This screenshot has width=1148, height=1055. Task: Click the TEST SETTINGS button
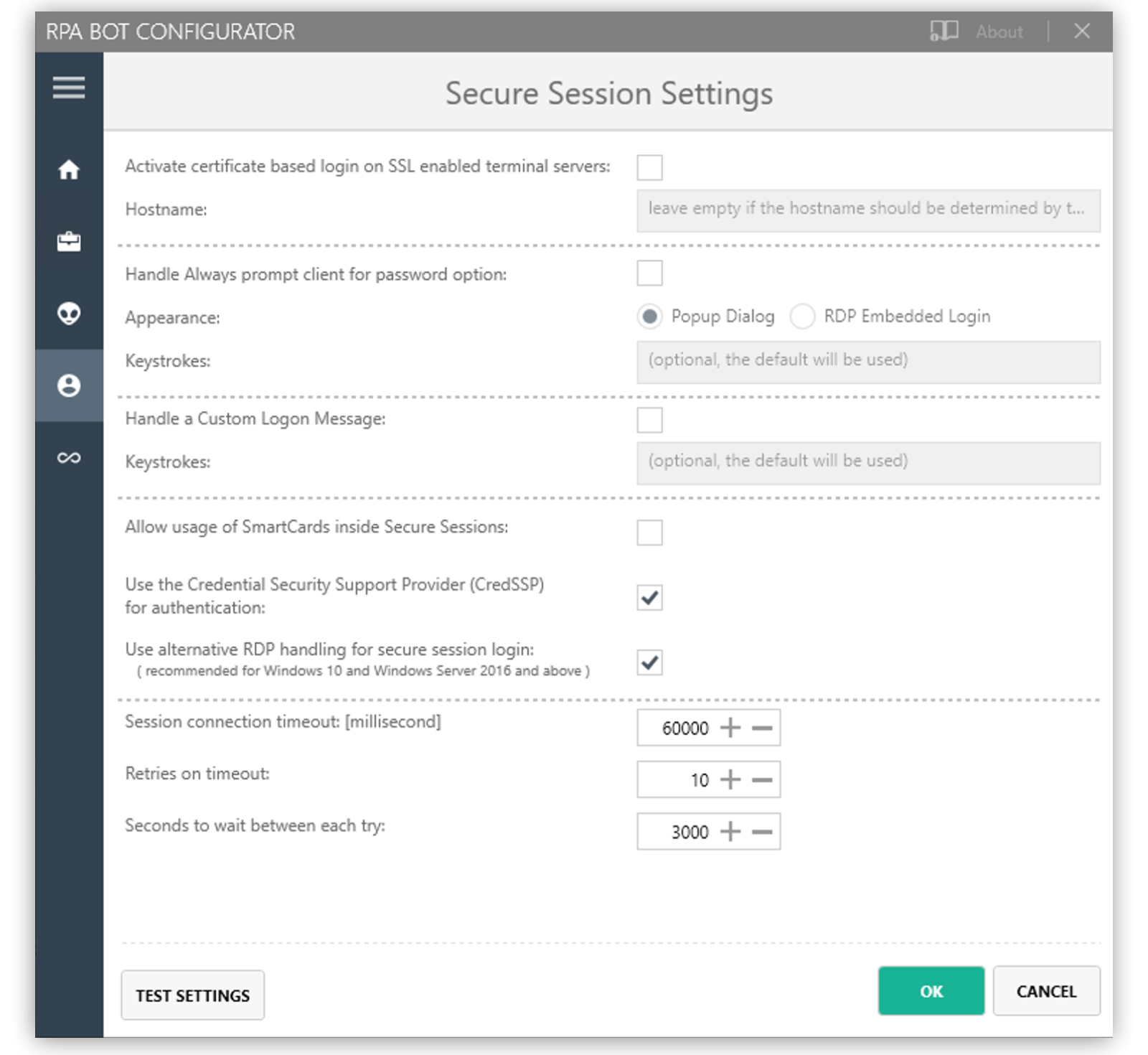pos(192,995)
